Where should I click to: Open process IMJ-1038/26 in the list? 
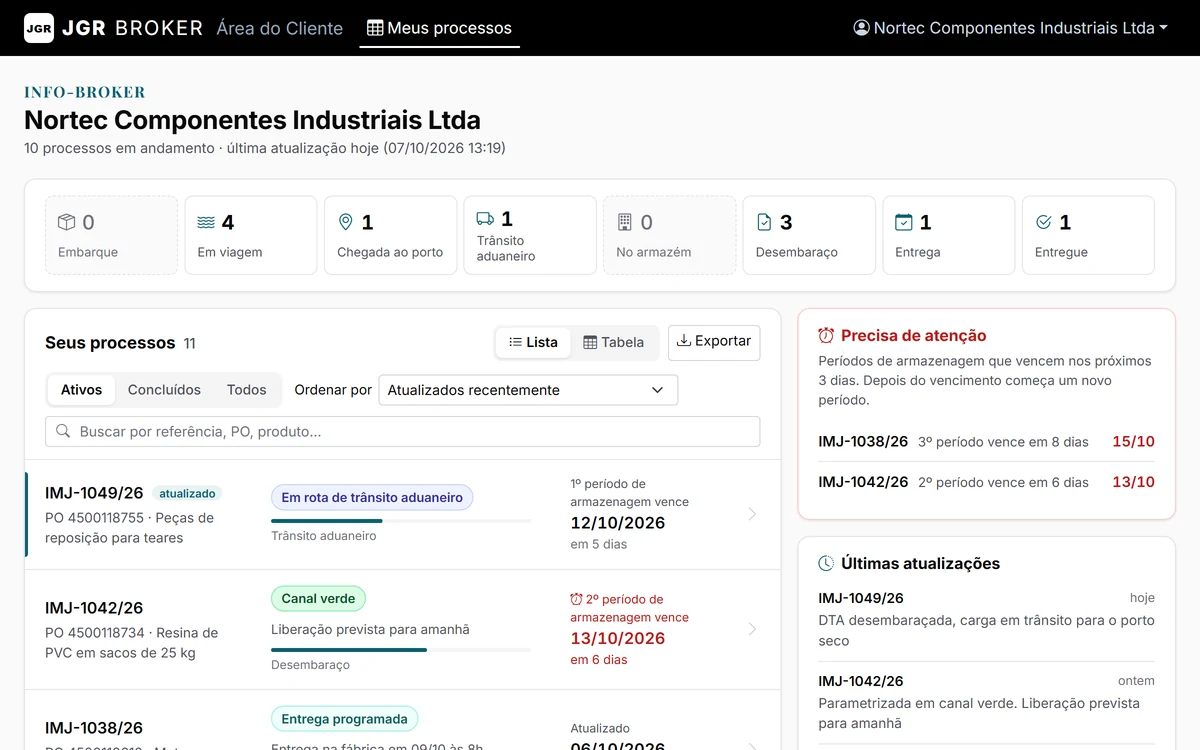pyautogui.click(x=403, y=720)
